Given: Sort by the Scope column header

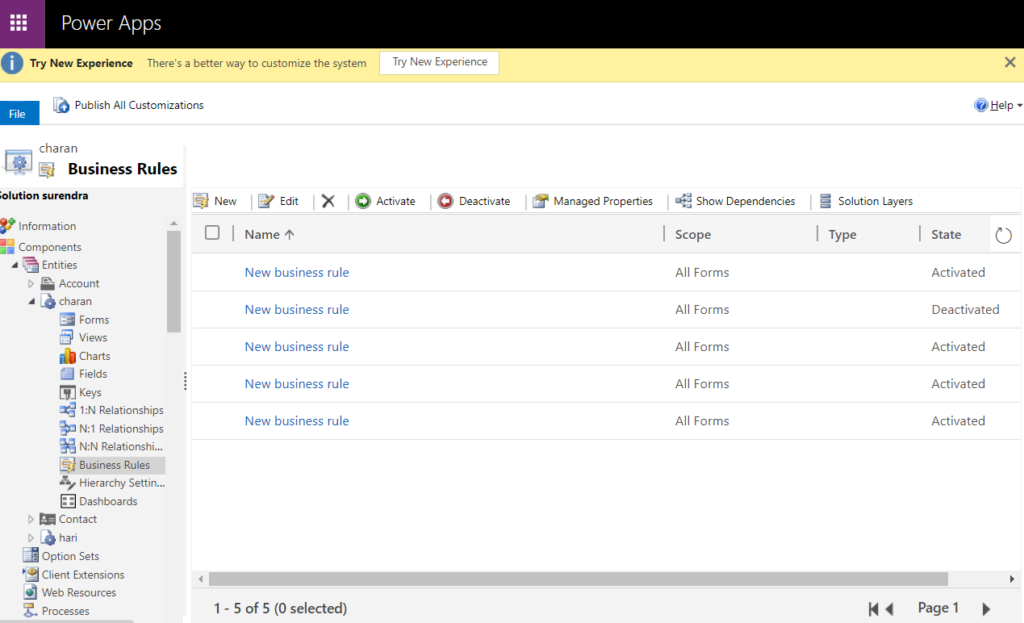Looking at the screenshot, I should point(693,234).
